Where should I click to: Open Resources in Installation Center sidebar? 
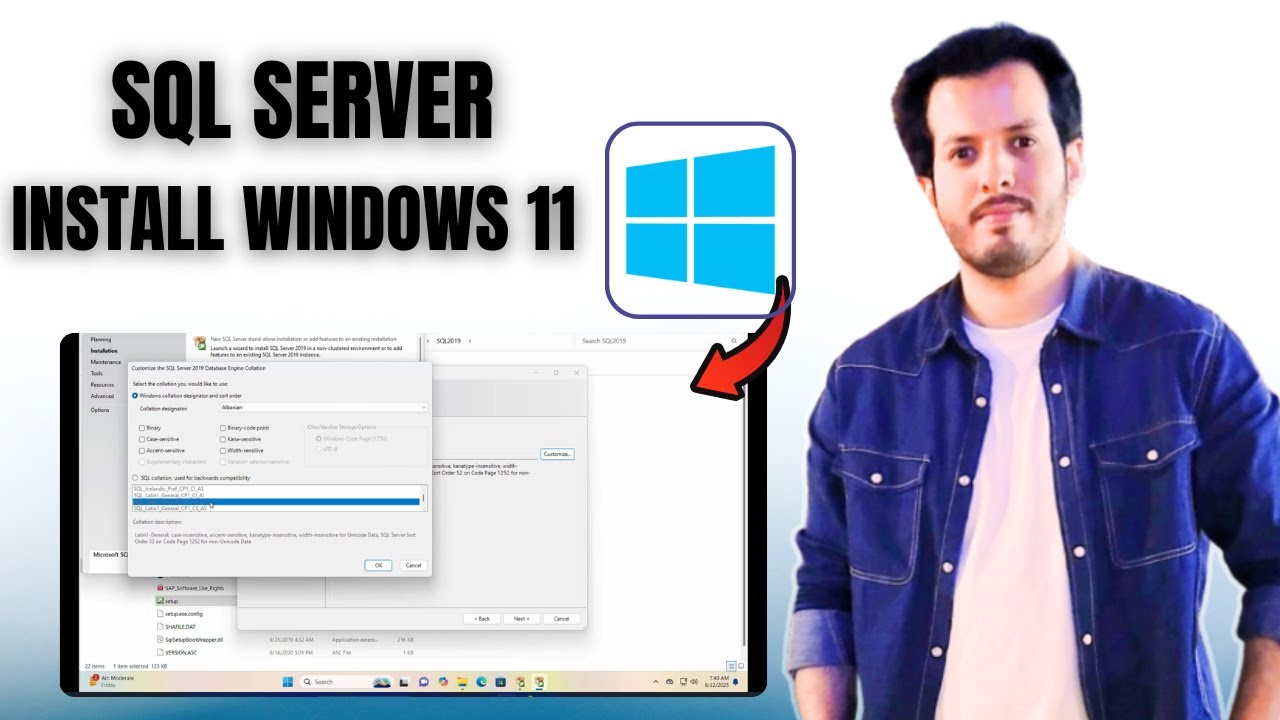(102, 385)
